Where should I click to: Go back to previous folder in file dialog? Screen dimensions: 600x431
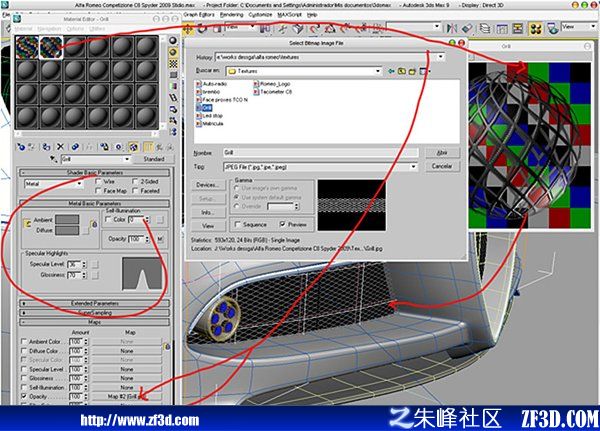click(391, 71)
